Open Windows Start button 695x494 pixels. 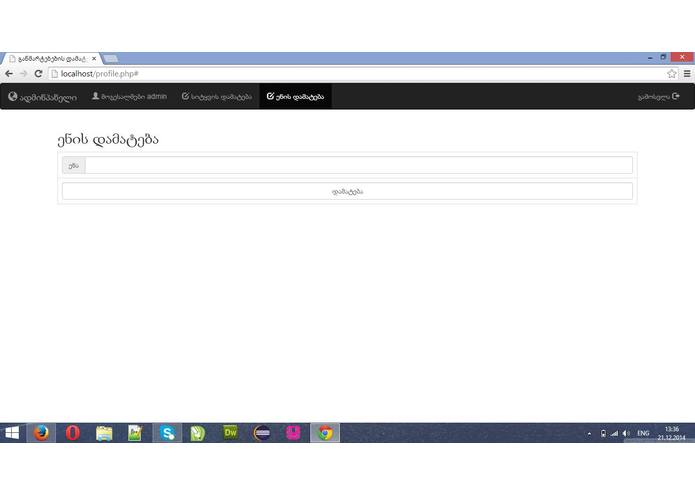12,433
